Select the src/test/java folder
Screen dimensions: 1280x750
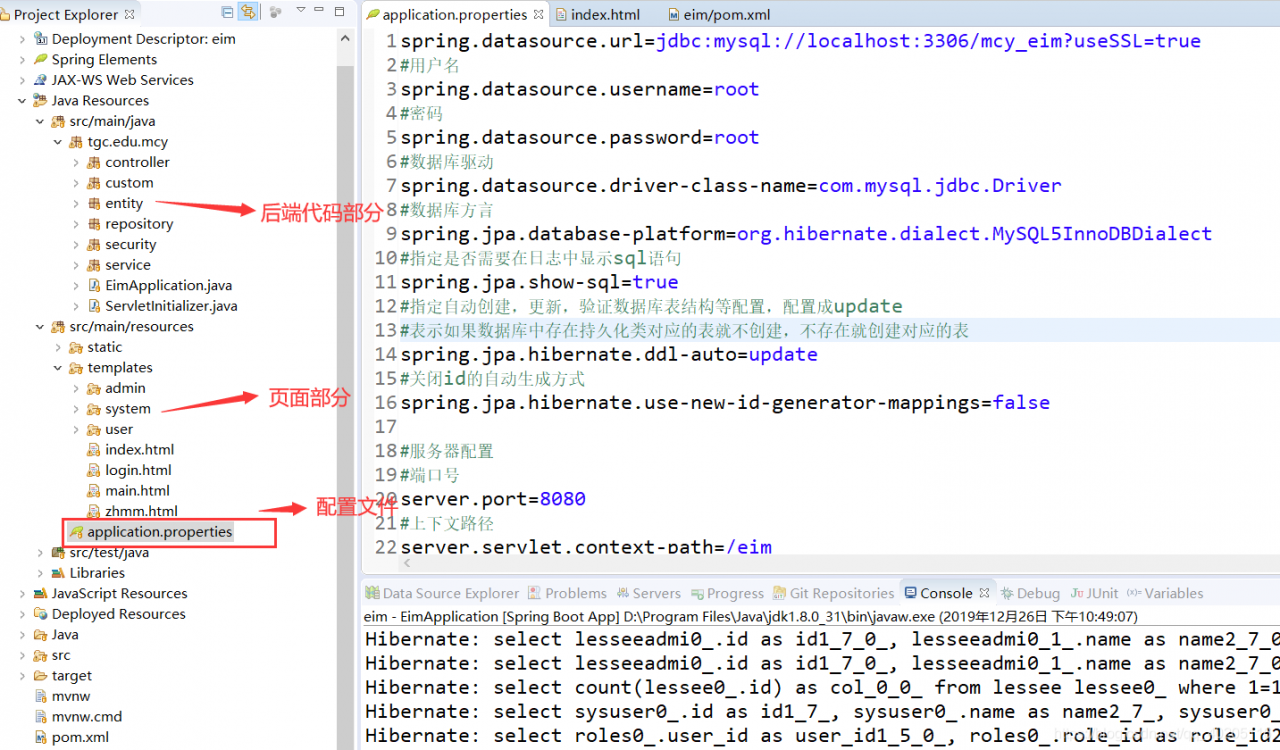point(109,552)
